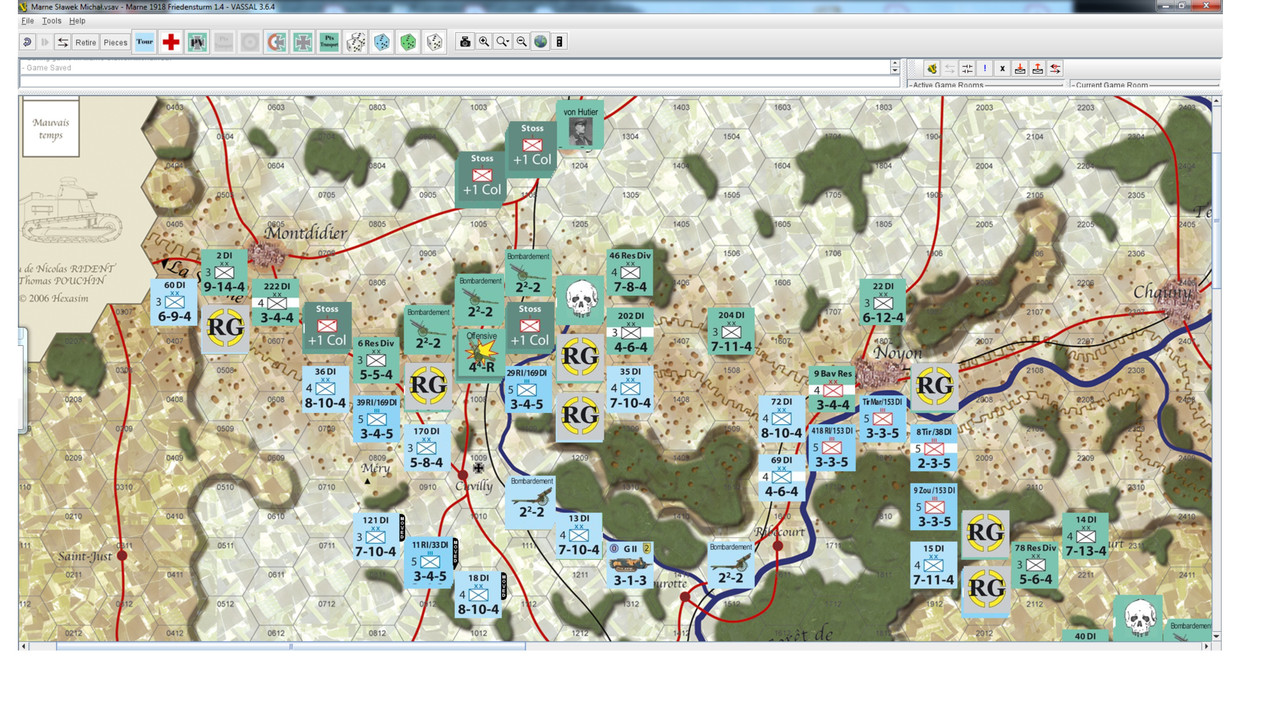Click the active green Pts Transport icon

pyautogui.click(x=329, y=42)
